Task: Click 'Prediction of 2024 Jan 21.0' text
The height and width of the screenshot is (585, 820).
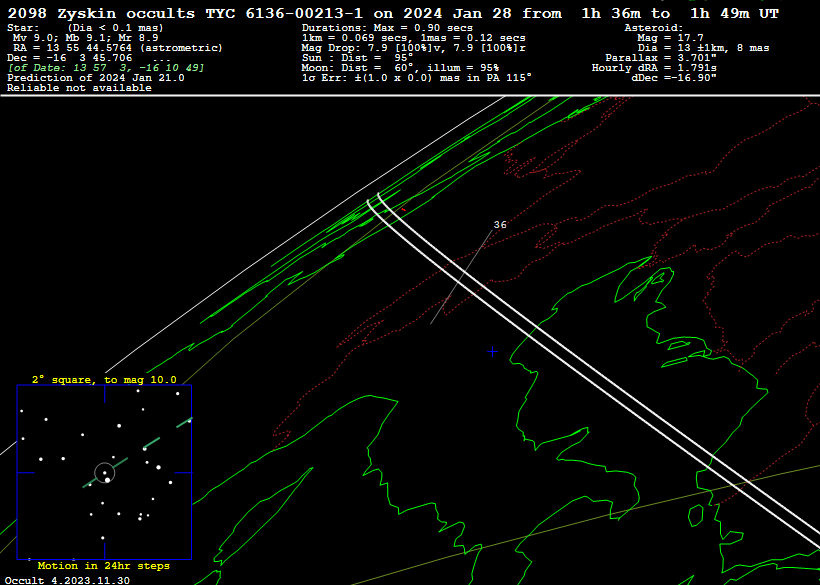Action: coord(96,78)
